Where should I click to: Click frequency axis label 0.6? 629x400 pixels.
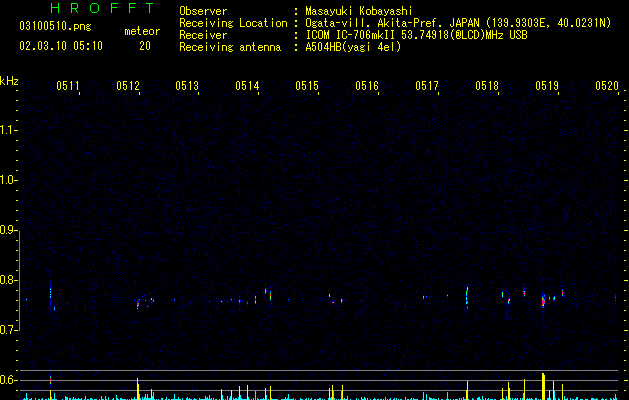(x=8, y=380)
